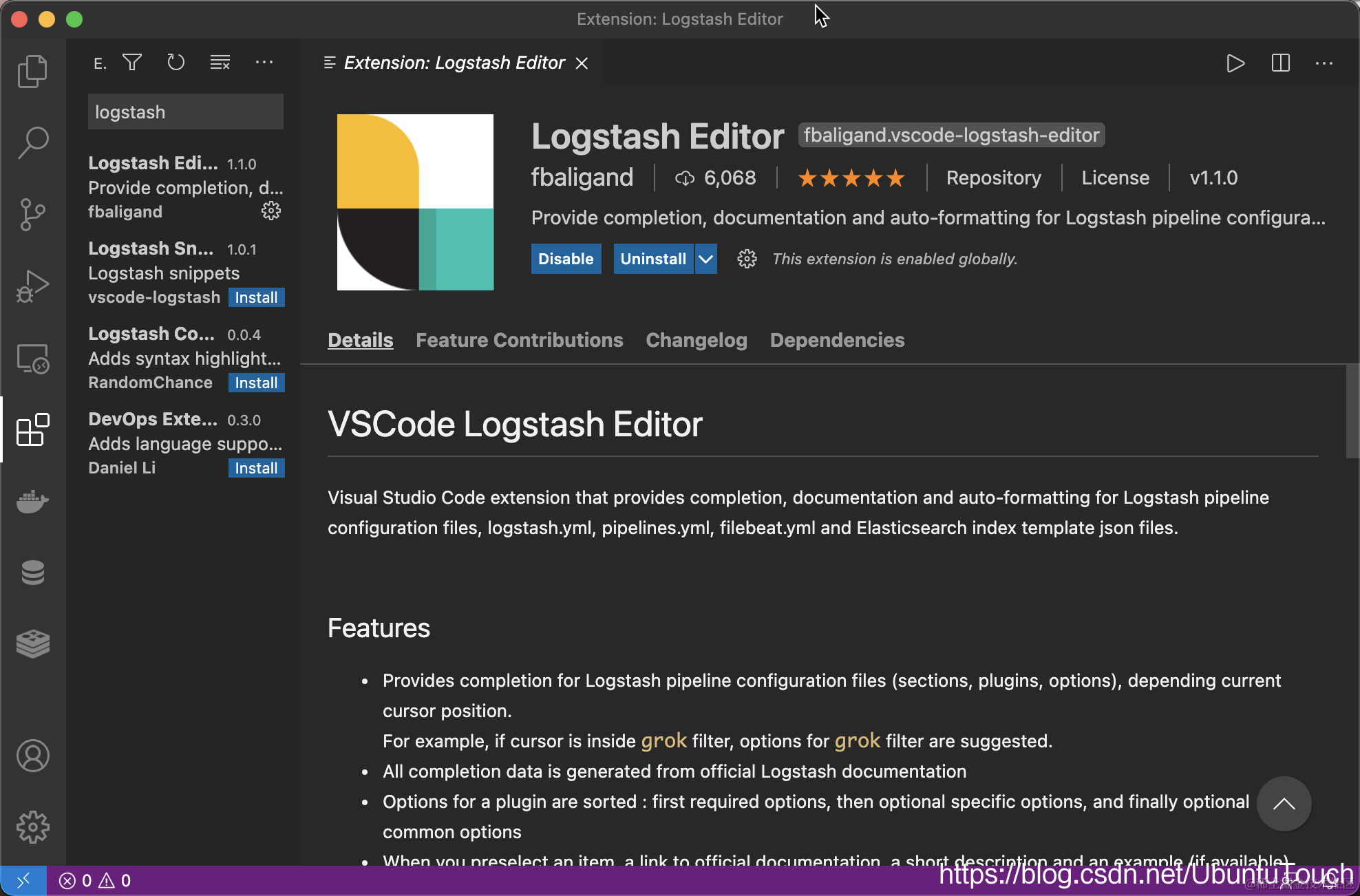Open Run and Debug view
1360x896 pixels.
[x=32, y=286]
